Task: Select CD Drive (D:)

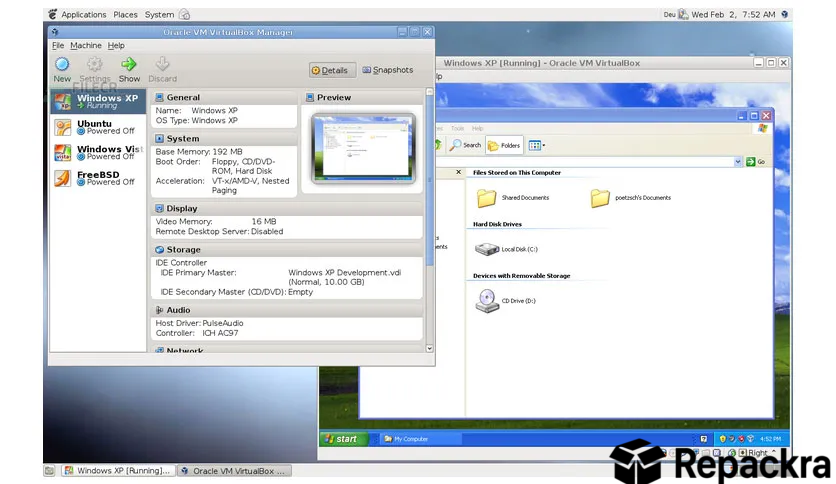Action: click(x=505, y=301)
